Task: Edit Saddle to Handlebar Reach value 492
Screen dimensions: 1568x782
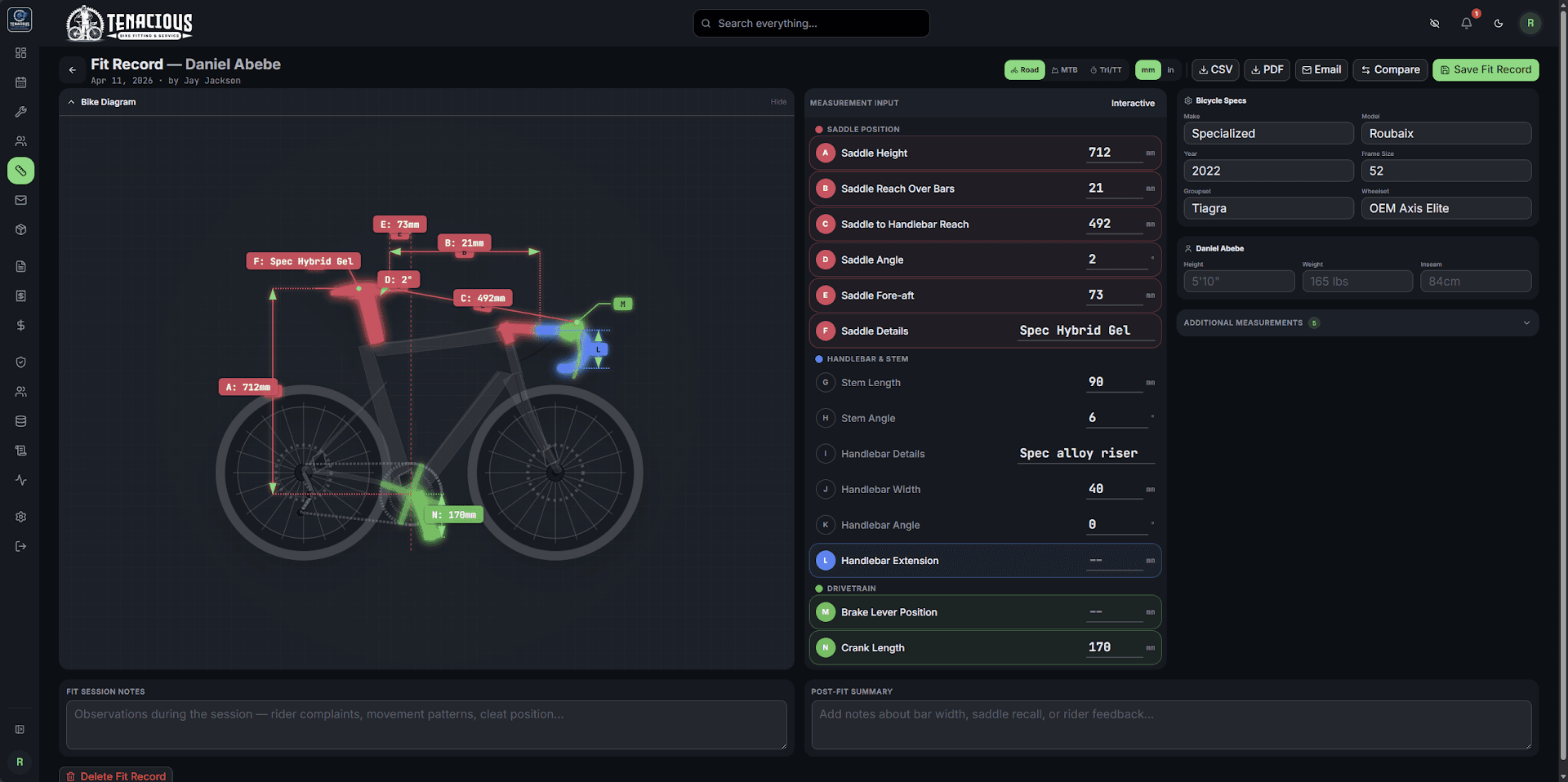Action: (x=1115, y=224)
